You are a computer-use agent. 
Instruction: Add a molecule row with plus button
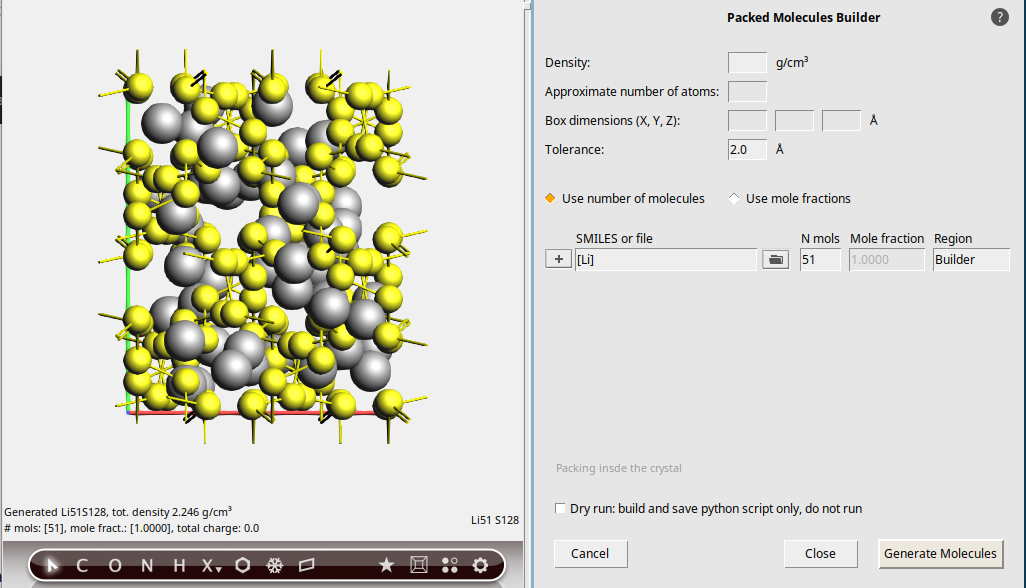point(558,260)
